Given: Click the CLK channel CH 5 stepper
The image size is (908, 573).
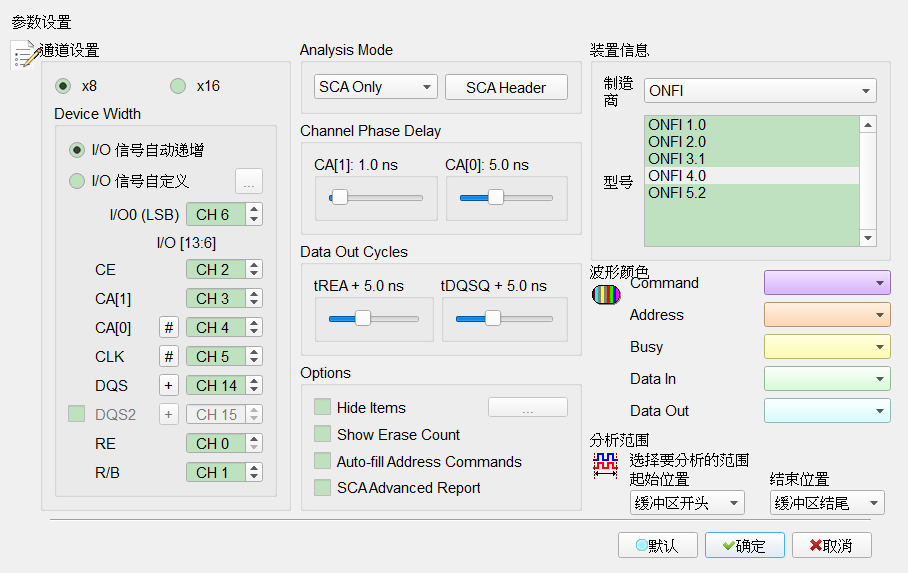Looking at the screenshot, I should [x=224, y=356].
